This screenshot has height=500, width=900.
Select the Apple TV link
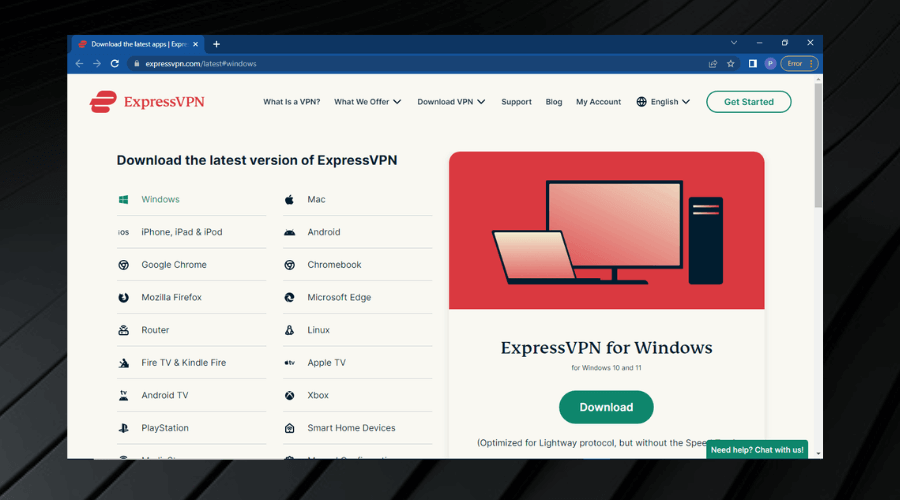tap(327, 363)
